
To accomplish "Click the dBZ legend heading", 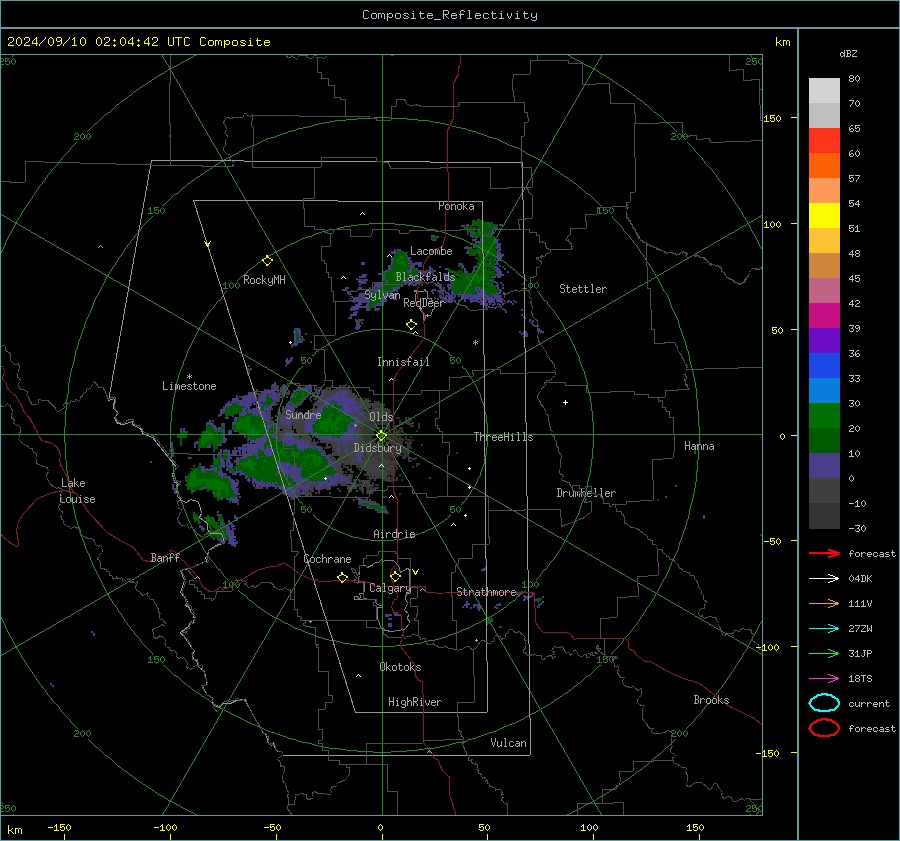I will (x=848, y=53).
